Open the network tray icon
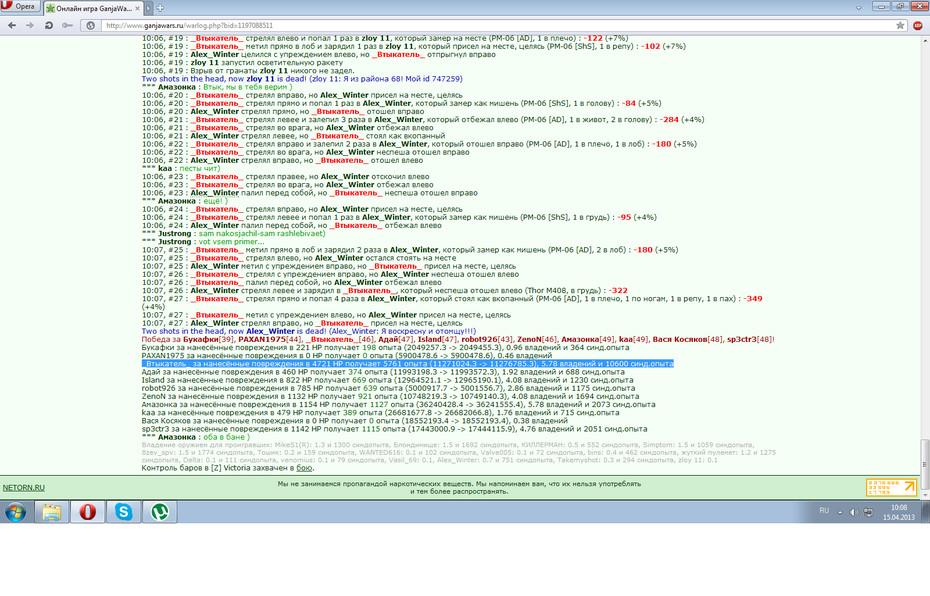This screenshot has width=930, height=596. [868, 512]
